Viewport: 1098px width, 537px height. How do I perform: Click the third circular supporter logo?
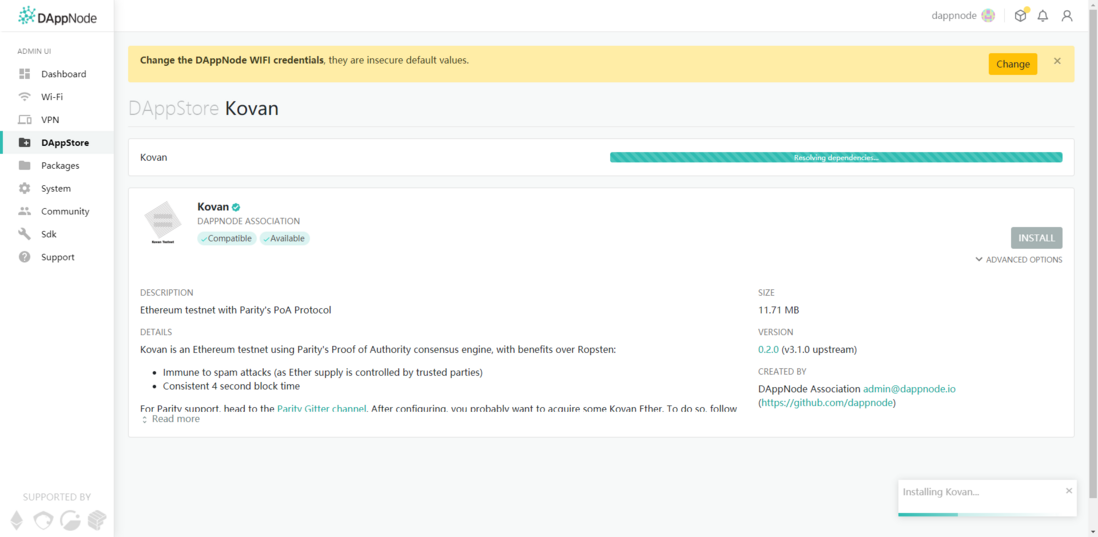[70, 519]
